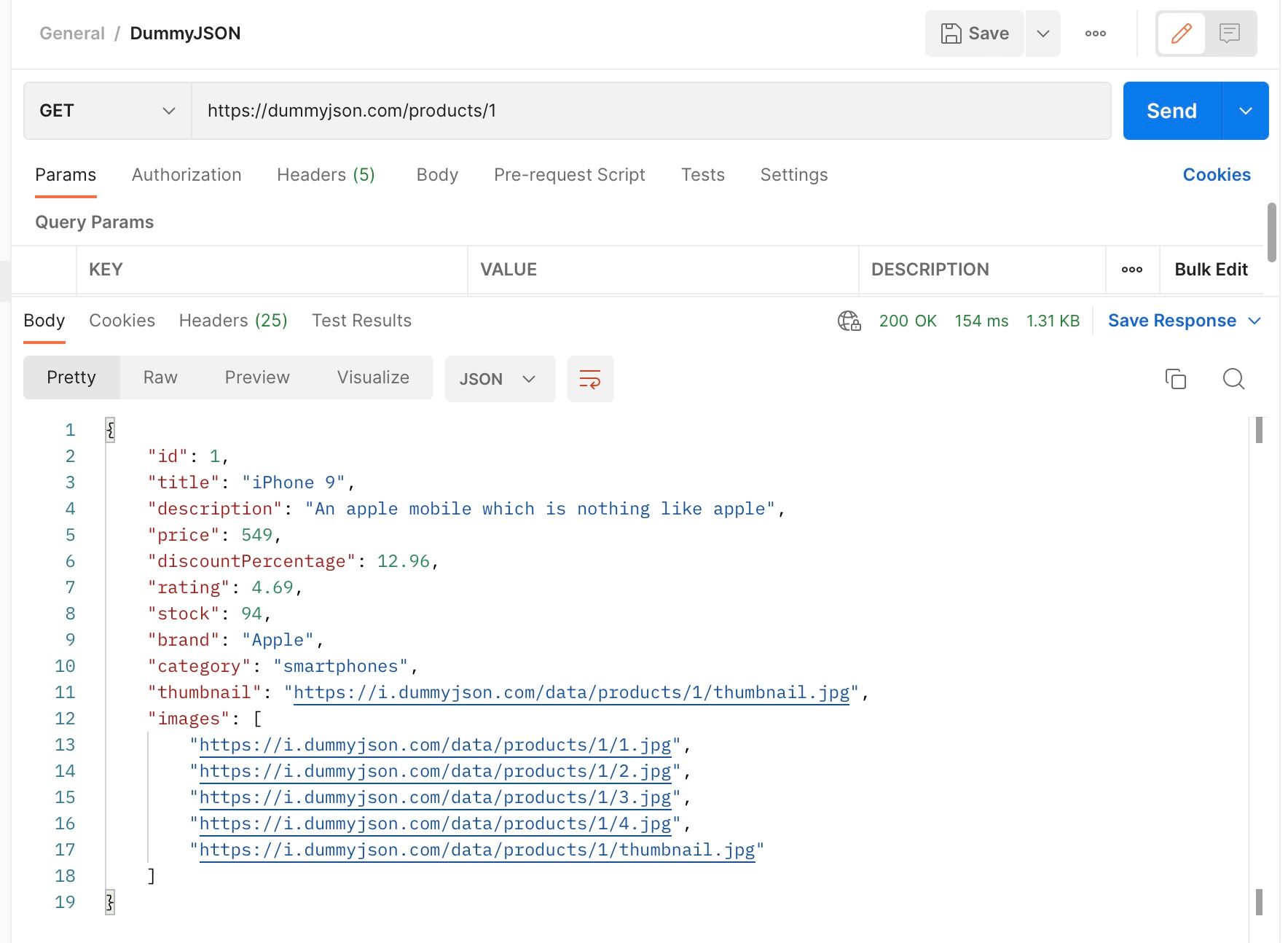Image resolution: width=1288 pixels, height=943 pixels.
Task: Open the products/1/4.jpg image link
Action: tap(435, 823)
